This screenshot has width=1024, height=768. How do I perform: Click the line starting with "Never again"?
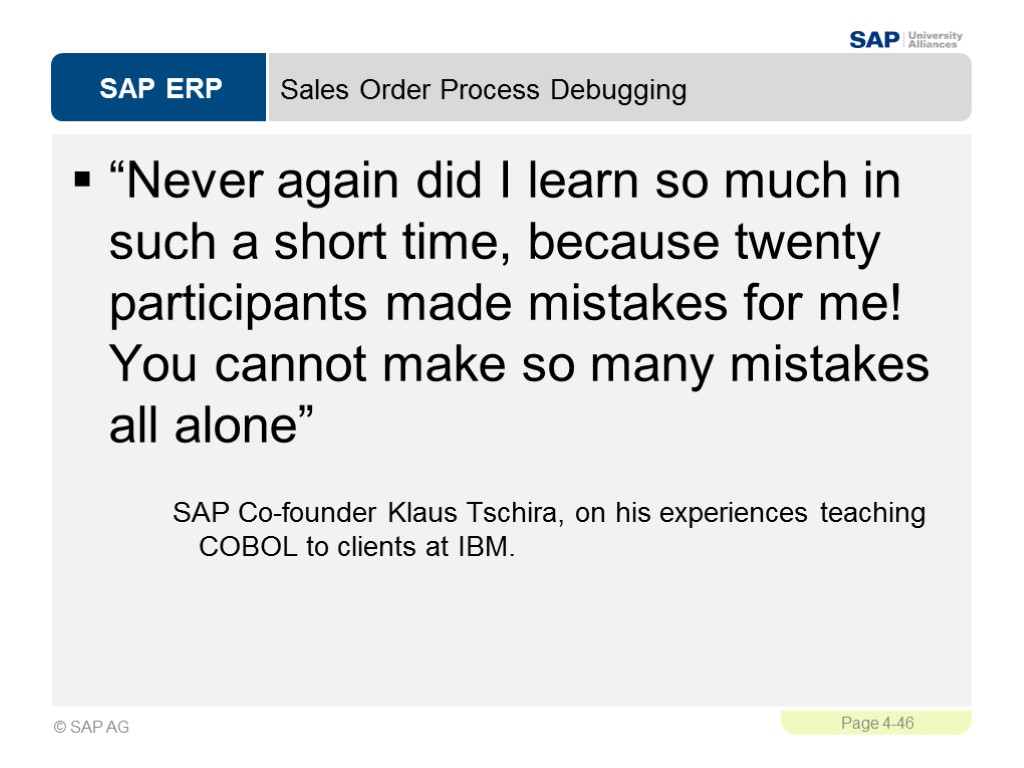pos(505,183)
